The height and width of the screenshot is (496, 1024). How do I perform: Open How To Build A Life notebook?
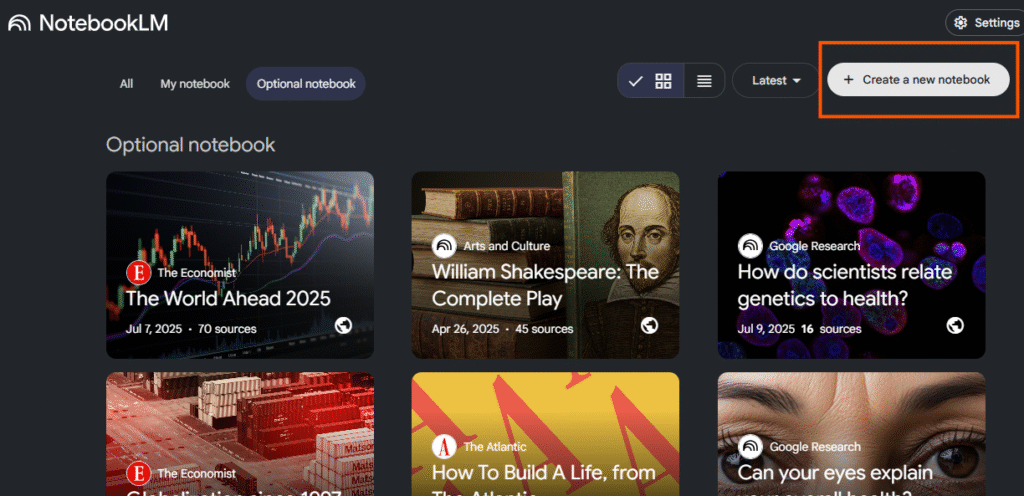tap(545, 472)
